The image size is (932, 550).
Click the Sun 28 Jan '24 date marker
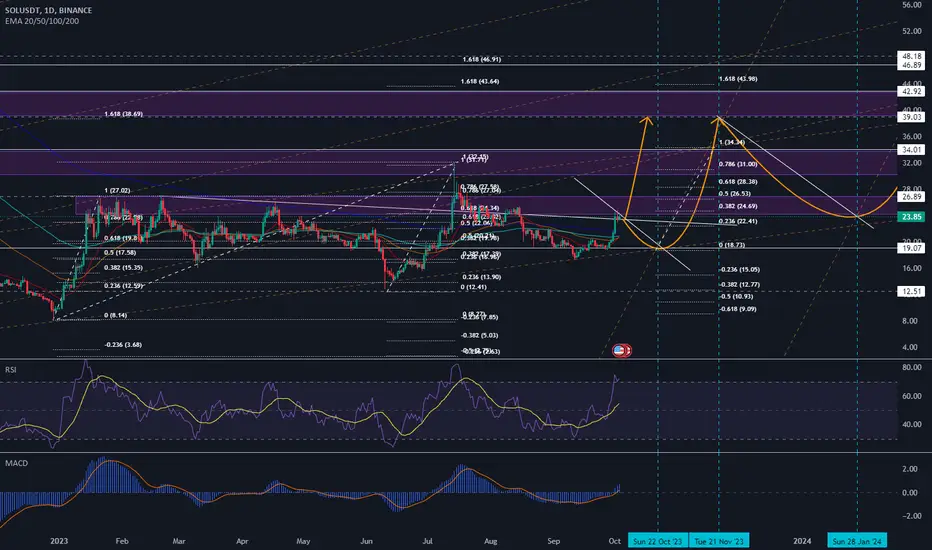click(857, 540)
